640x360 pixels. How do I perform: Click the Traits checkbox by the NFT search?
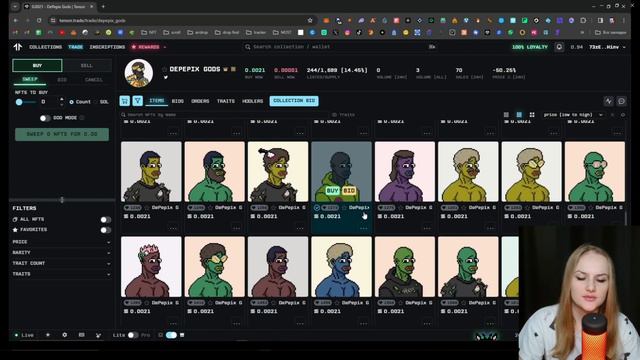334,115
